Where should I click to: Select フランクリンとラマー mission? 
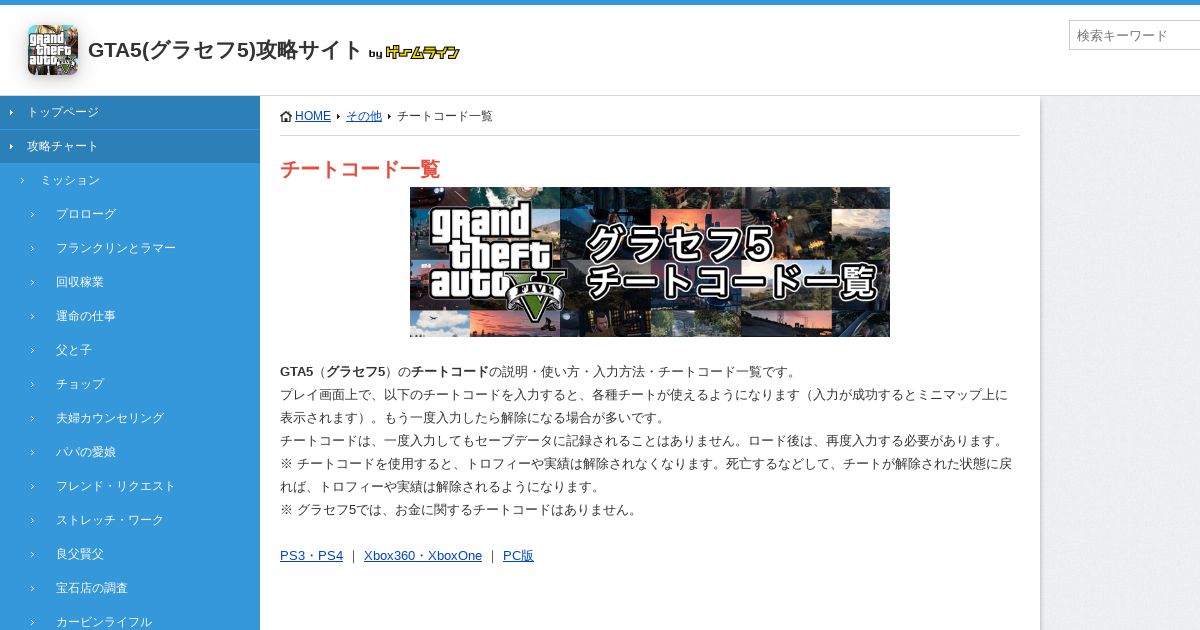point(130,248)
